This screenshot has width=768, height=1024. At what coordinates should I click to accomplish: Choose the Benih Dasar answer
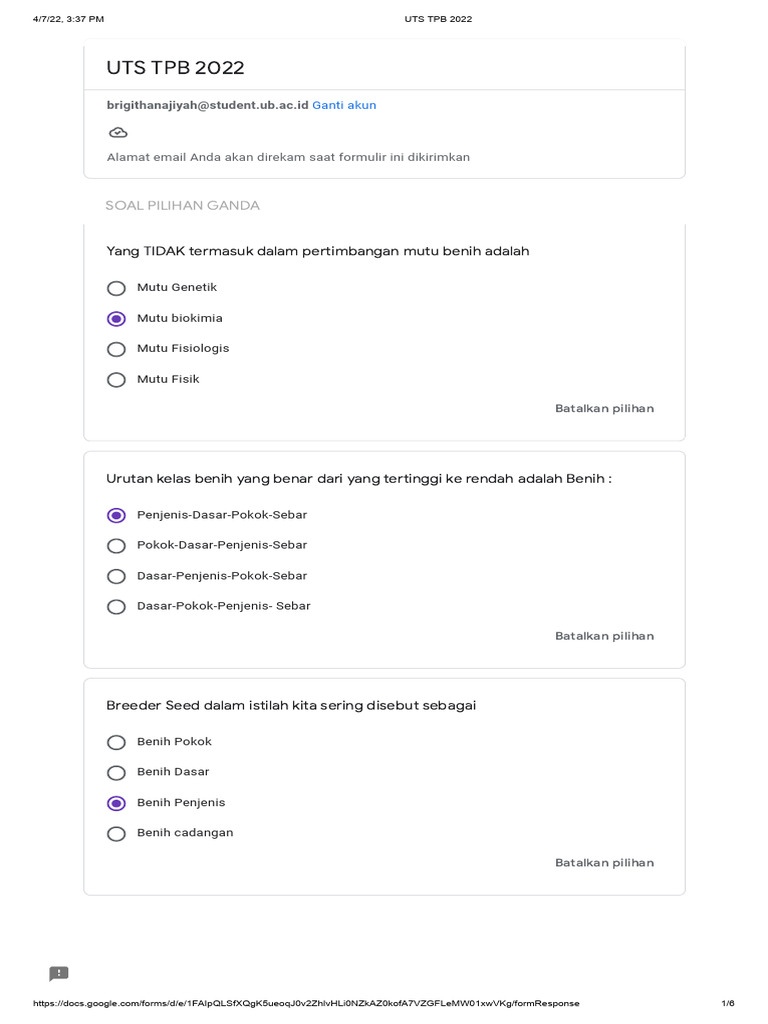click(117, 773)
